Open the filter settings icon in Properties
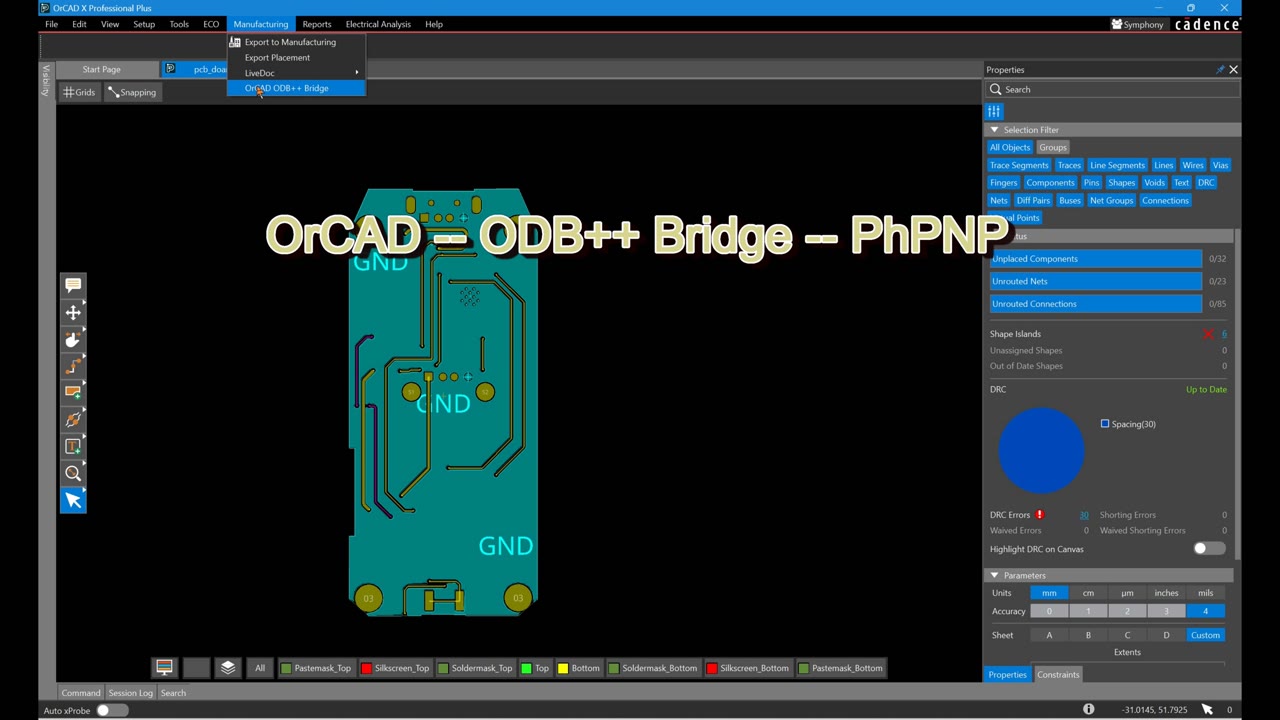Viewport: 1280px width, 720px height. point(994,111)
